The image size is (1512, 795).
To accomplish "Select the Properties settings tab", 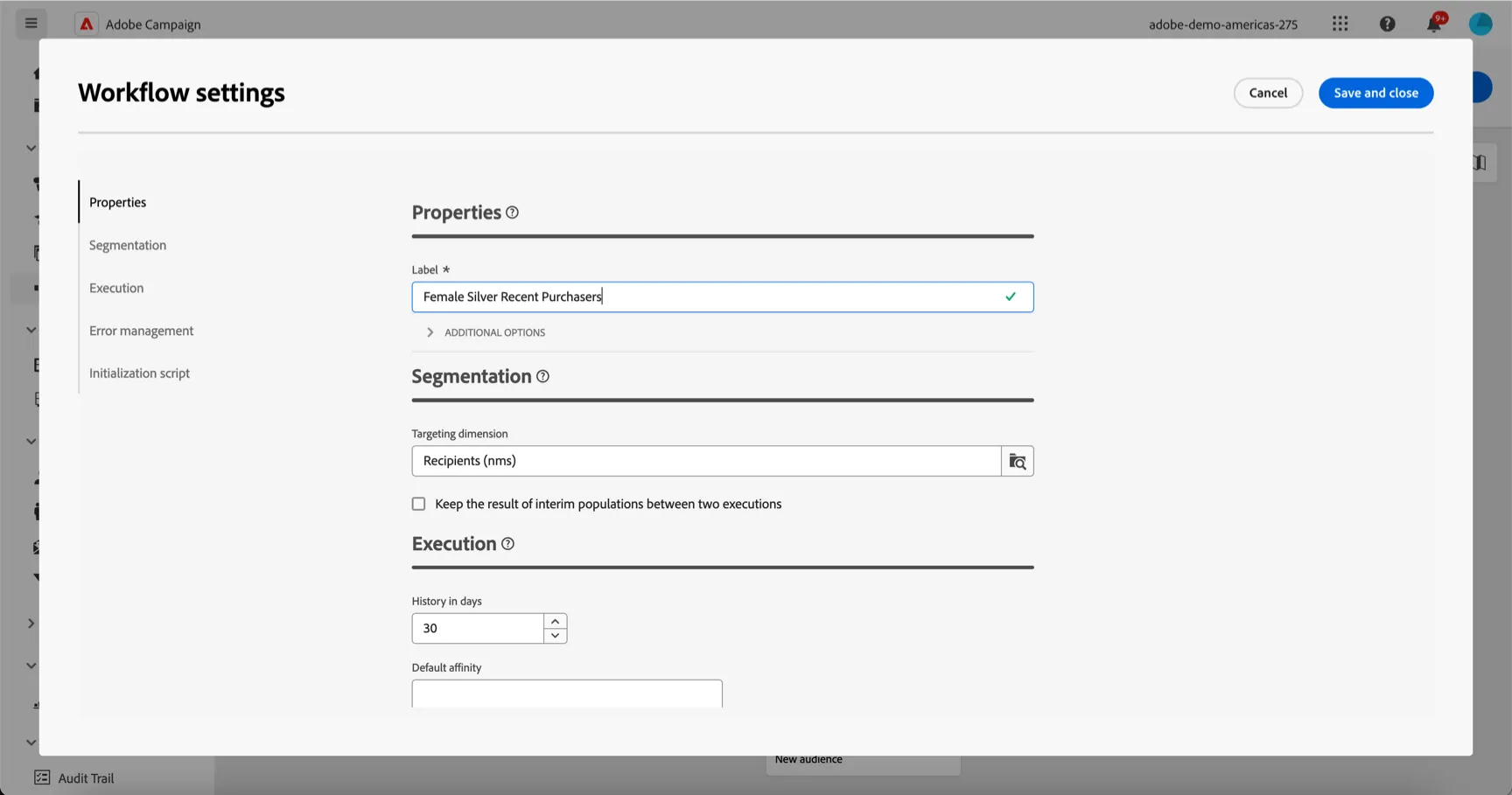I will [117, 202].
